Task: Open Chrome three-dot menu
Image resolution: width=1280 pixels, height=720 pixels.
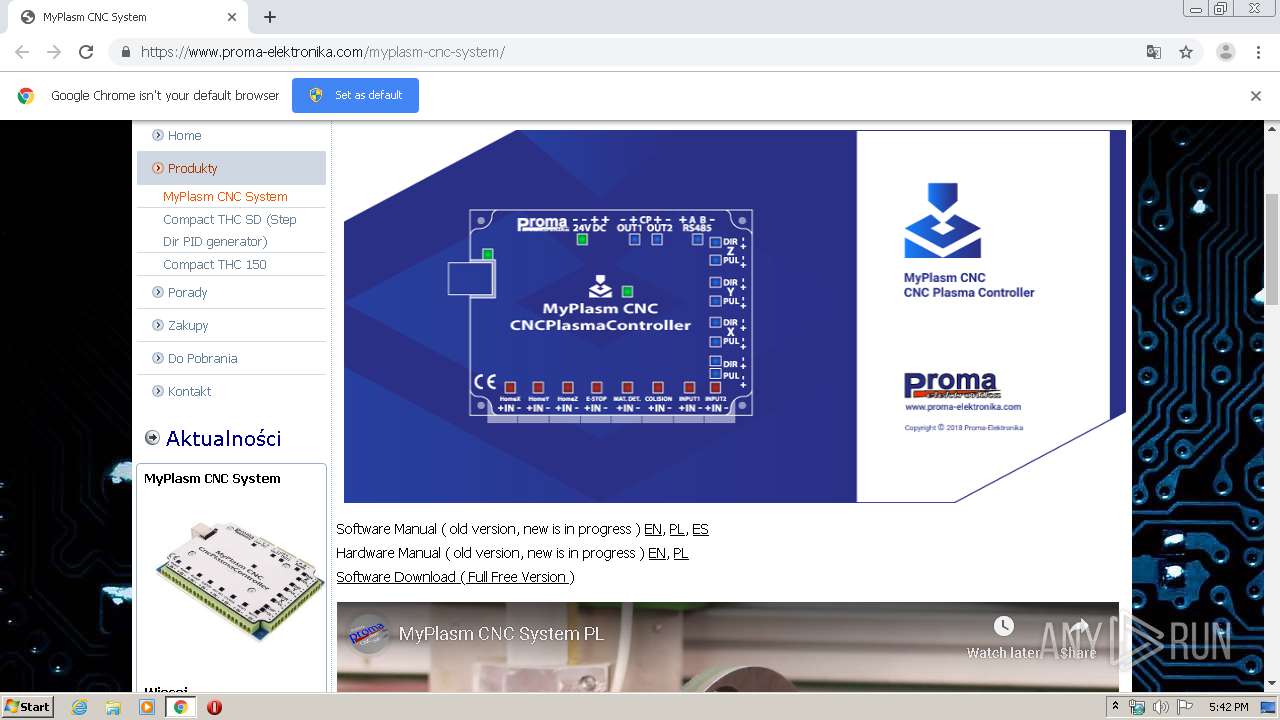Action: (x=1258, y=52)
